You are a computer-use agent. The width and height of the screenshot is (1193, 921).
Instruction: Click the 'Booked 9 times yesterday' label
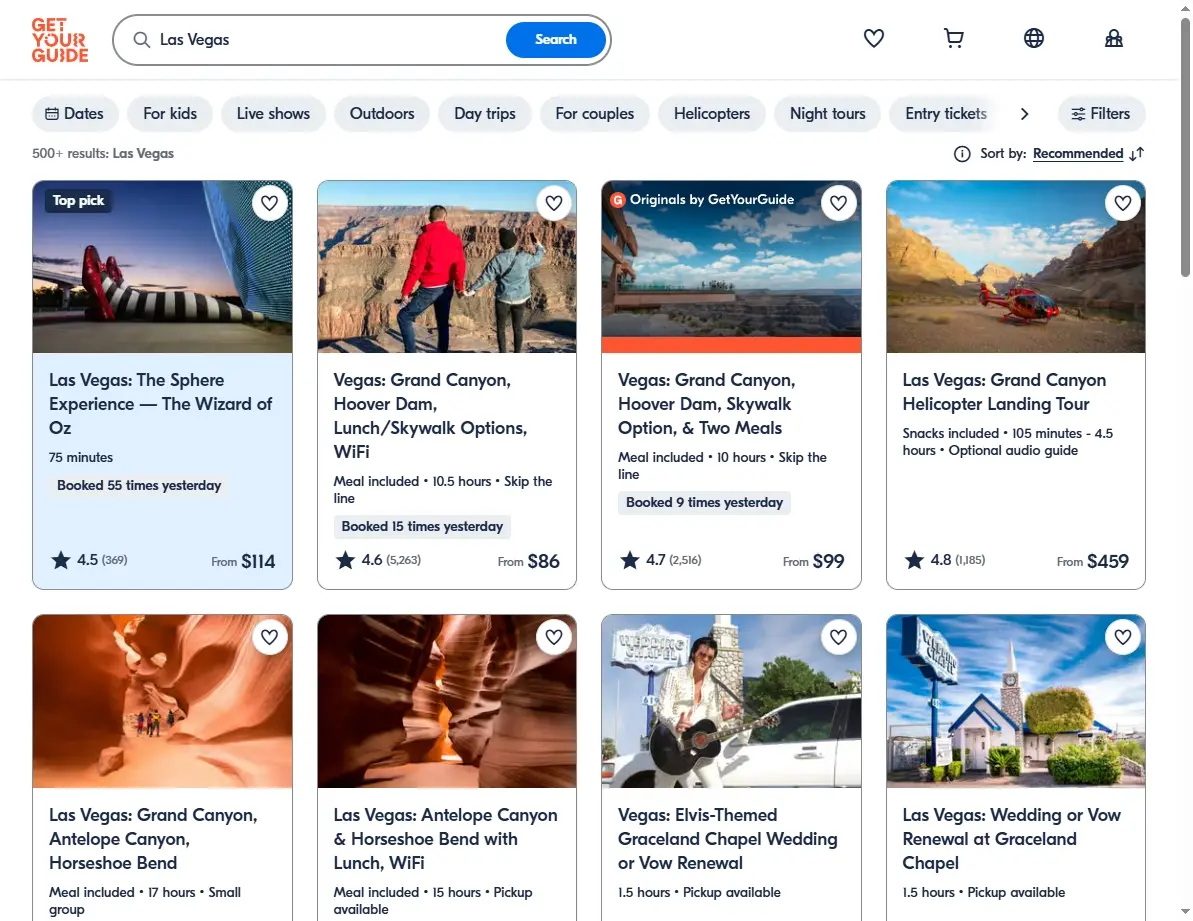coord(705,502)
